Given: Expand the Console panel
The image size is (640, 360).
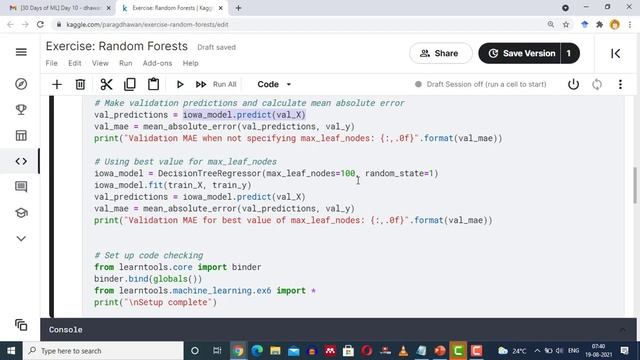Looking at the screenshot, I should pyautogui.click(x=622, y=330).
